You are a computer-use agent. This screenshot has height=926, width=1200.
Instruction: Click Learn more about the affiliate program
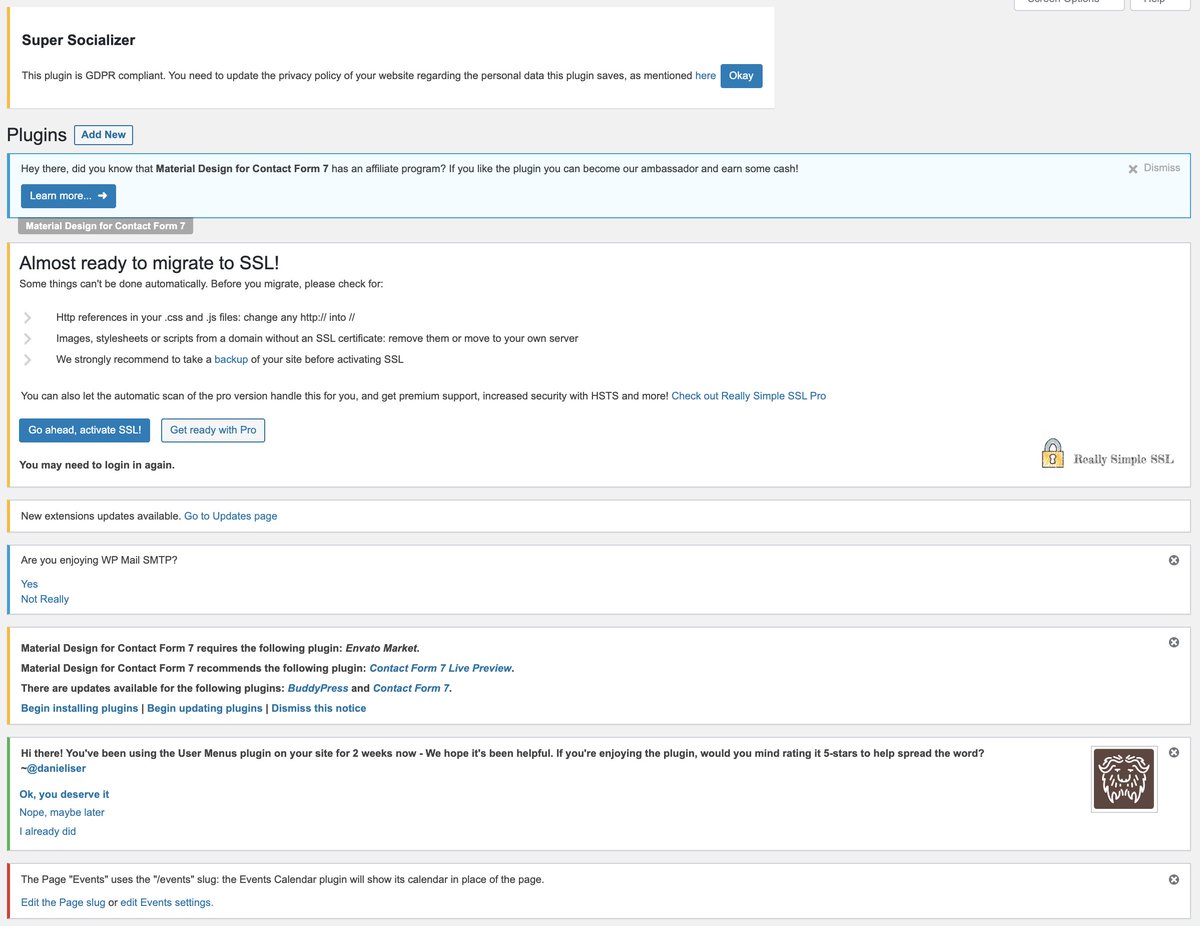67,196
